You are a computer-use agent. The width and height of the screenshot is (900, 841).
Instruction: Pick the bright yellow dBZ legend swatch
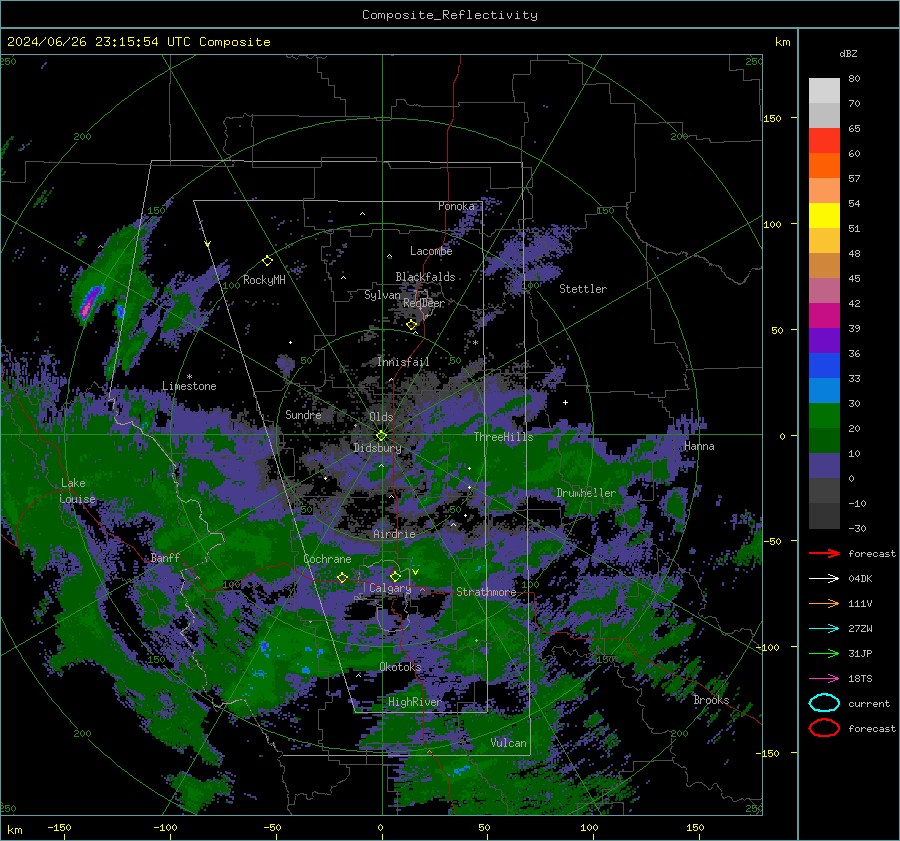pyautogui.click(x=824, y=216)
